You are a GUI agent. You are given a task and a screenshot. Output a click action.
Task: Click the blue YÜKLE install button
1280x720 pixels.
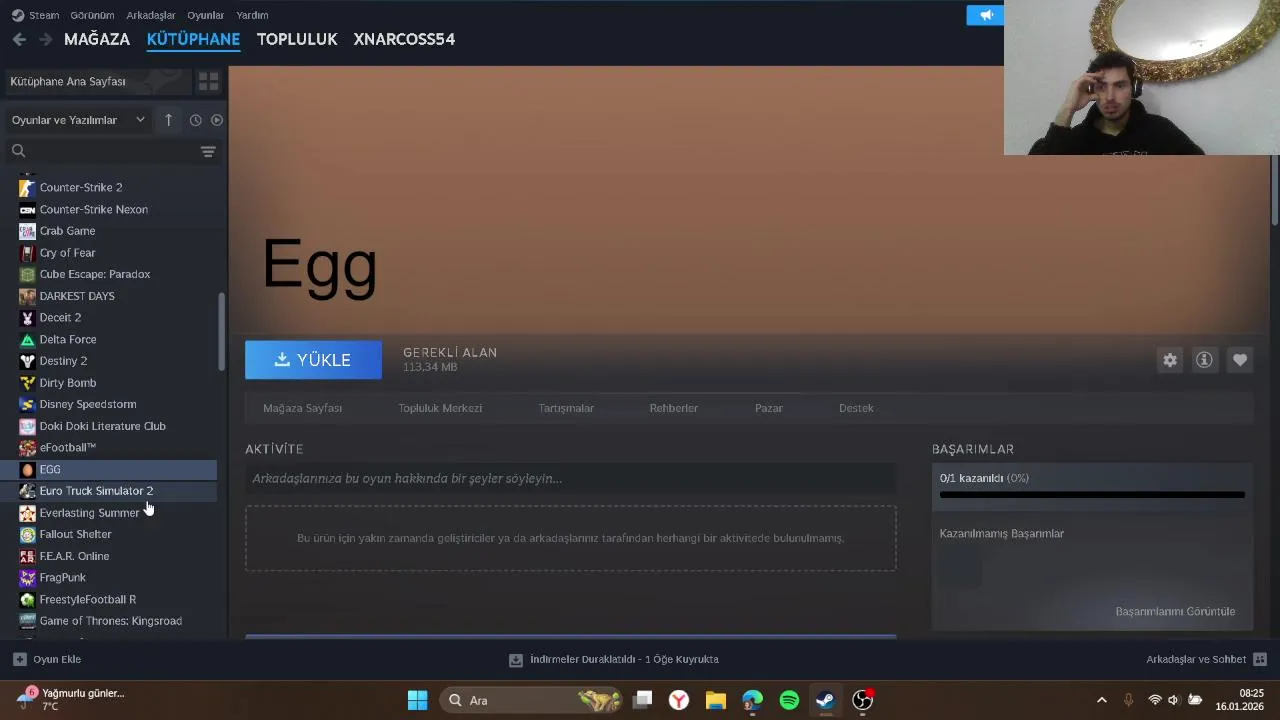[x=313, y=360]
